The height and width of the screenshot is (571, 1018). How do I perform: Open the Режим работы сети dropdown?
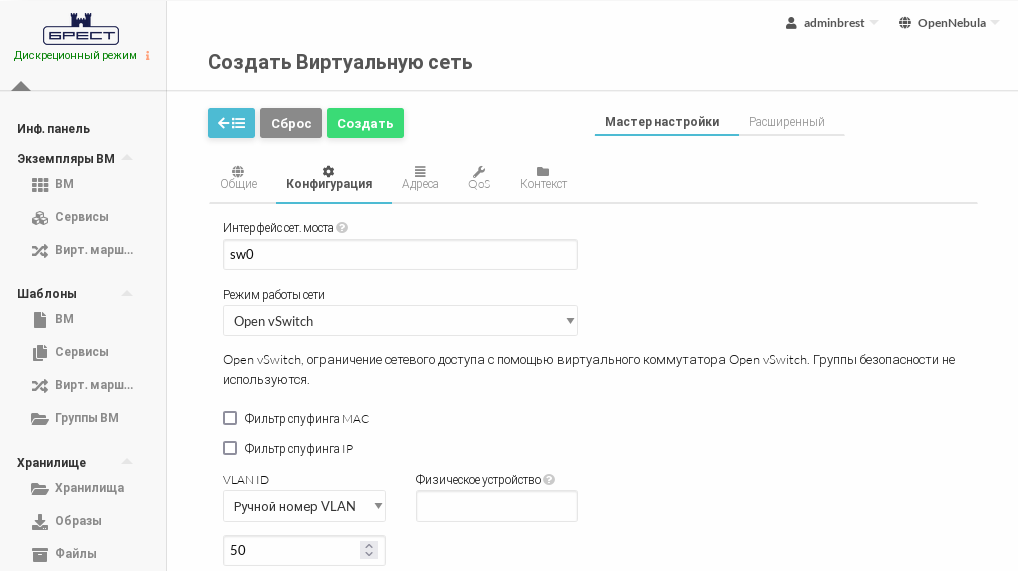click(x=400, y=321)
